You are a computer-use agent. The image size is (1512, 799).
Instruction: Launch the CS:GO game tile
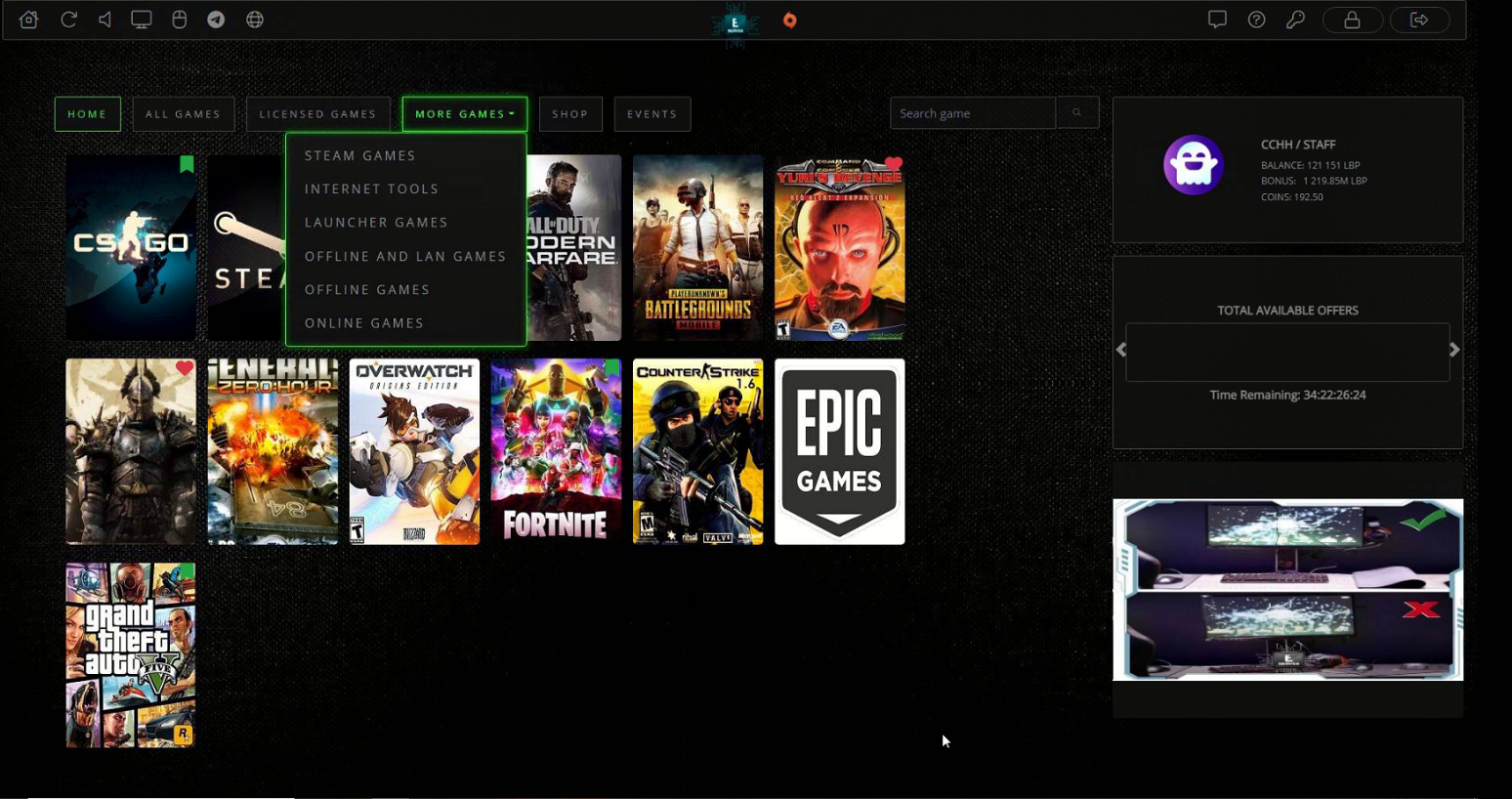click(131, 248)
